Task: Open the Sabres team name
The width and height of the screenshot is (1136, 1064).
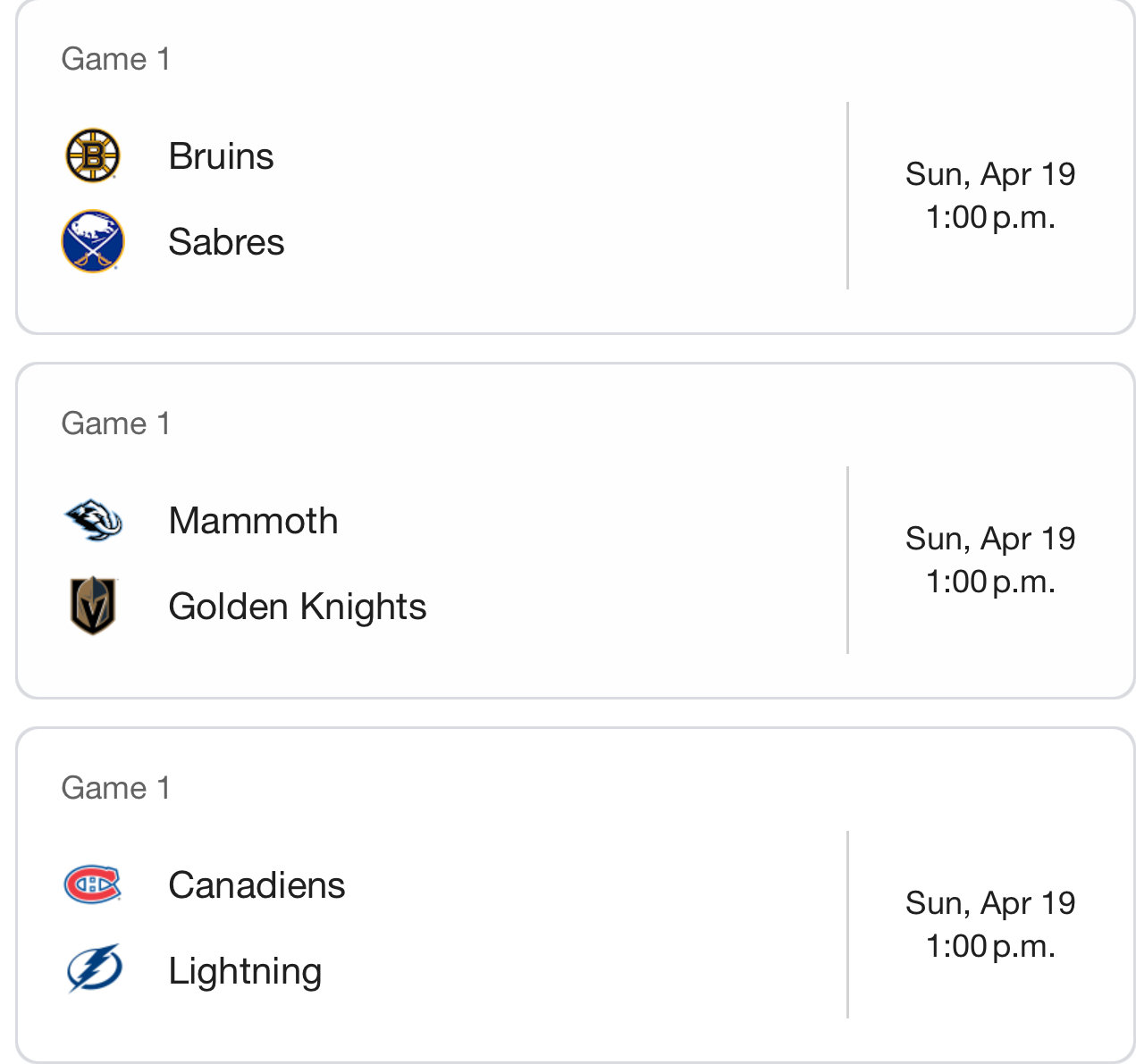Action: (226, 242)
